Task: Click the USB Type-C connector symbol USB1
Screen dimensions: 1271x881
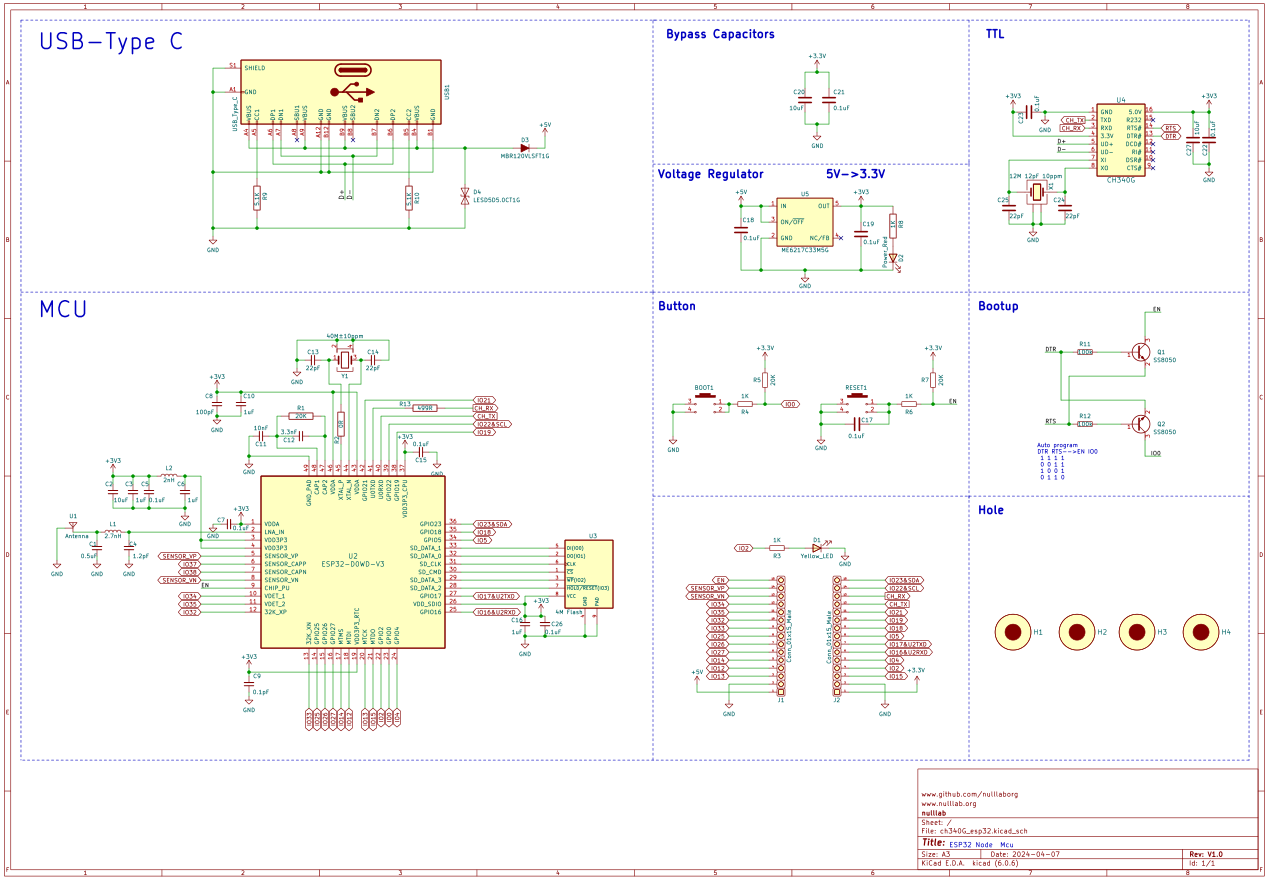Action: (x=341, y=93)
